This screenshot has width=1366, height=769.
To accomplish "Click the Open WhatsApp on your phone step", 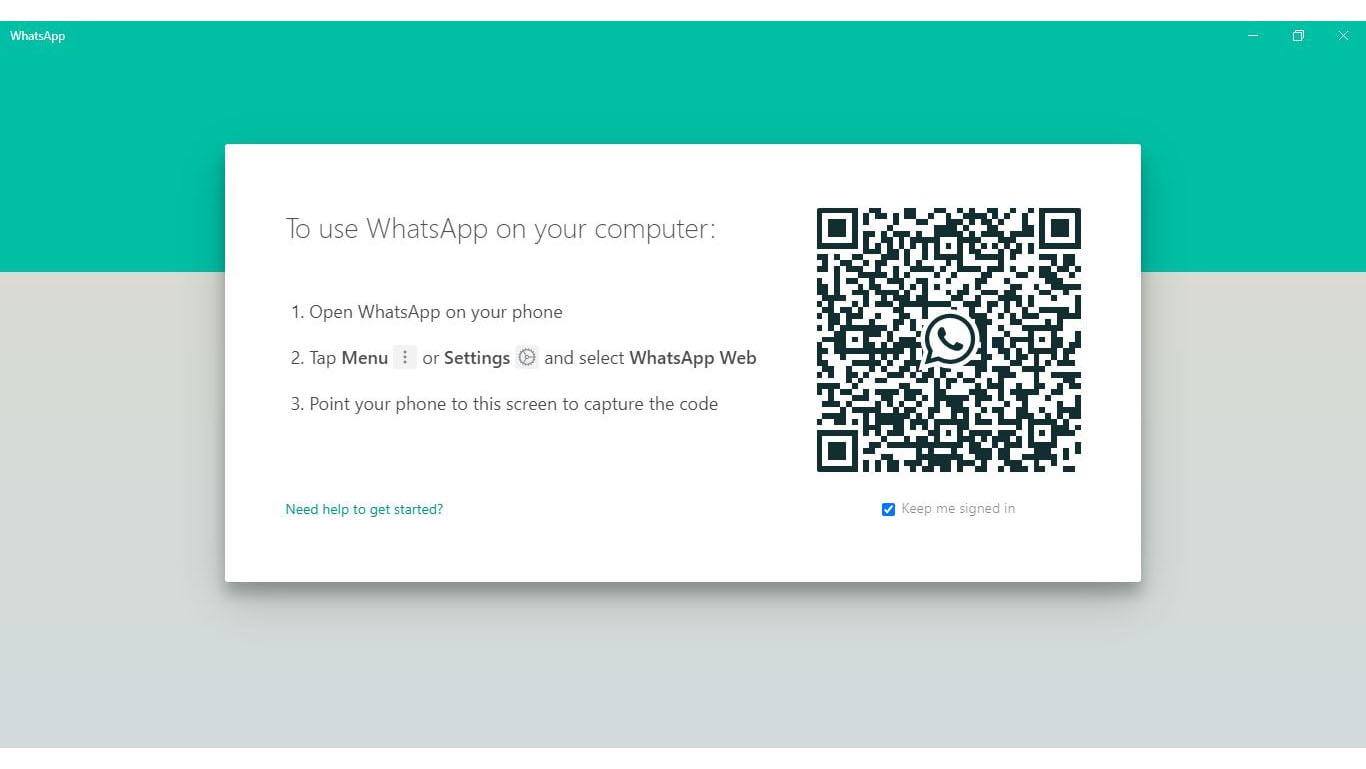I will (427, 312).
